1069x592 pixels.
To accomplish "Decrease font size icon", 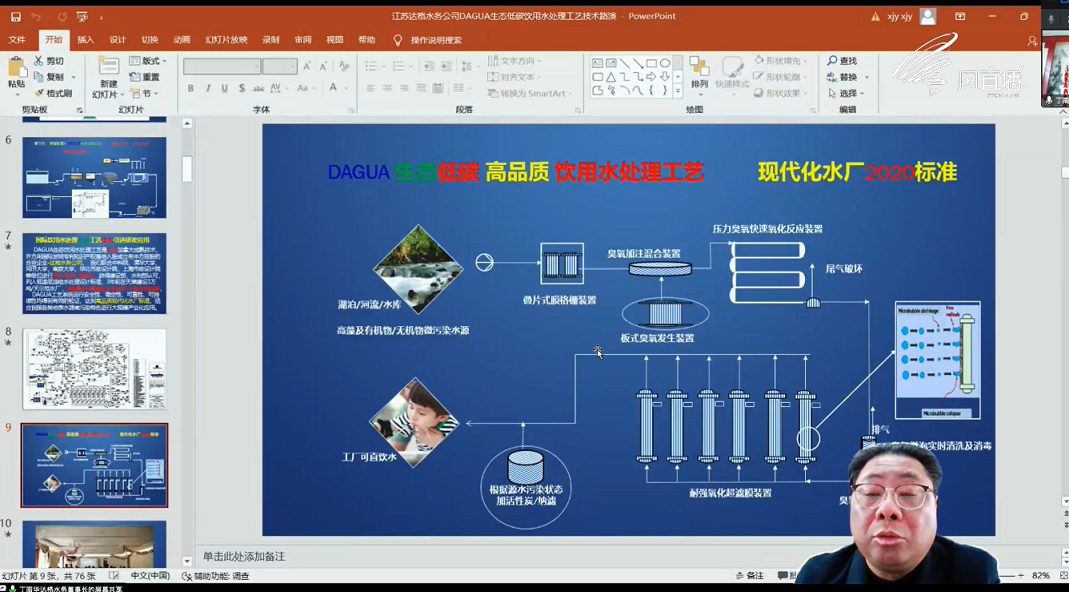I will tap(324, 66).
